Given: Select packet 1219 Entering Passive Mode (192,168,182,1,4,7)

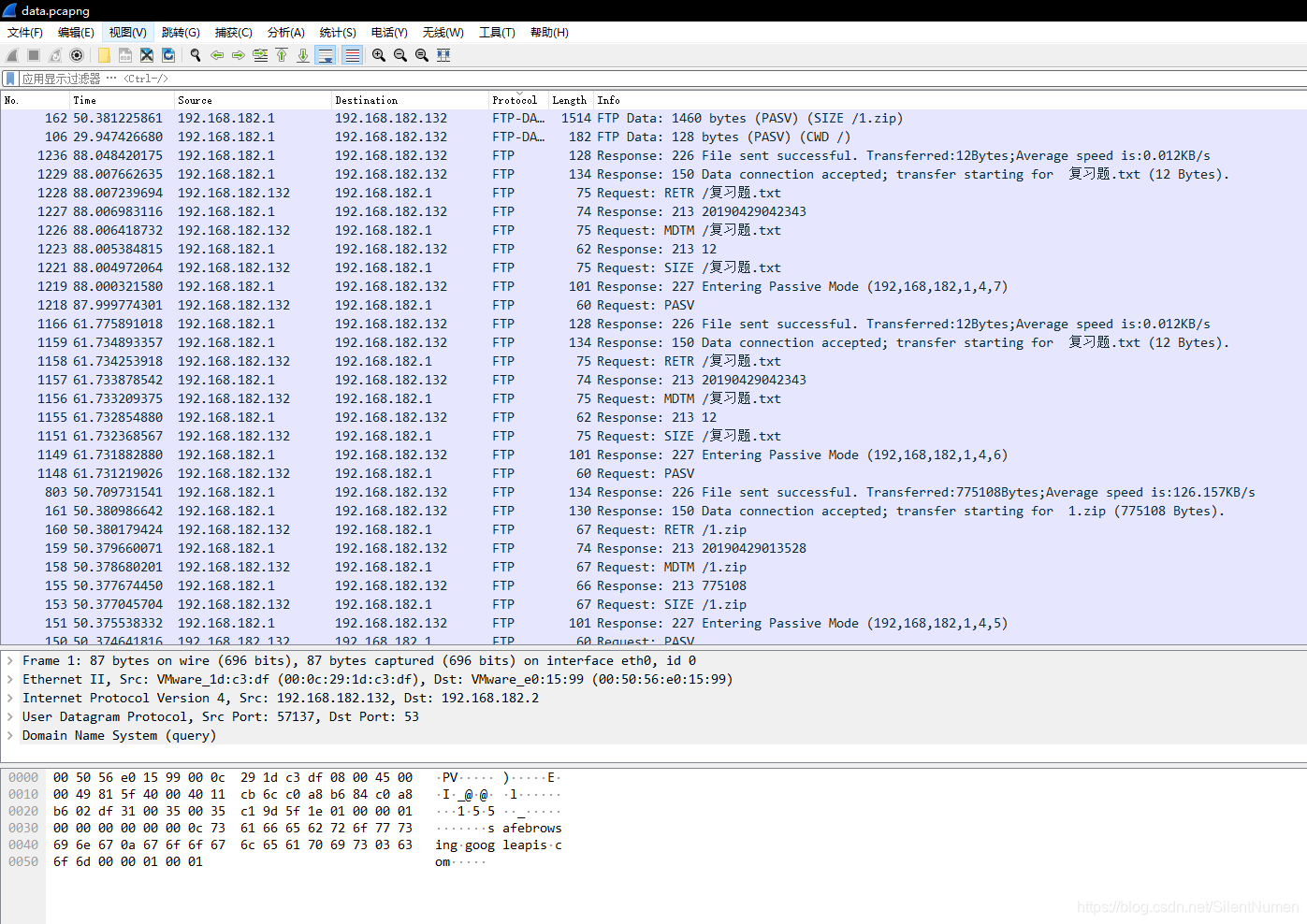Looking at the screenshot, I should pyautogui.click(x=653, y=286).
